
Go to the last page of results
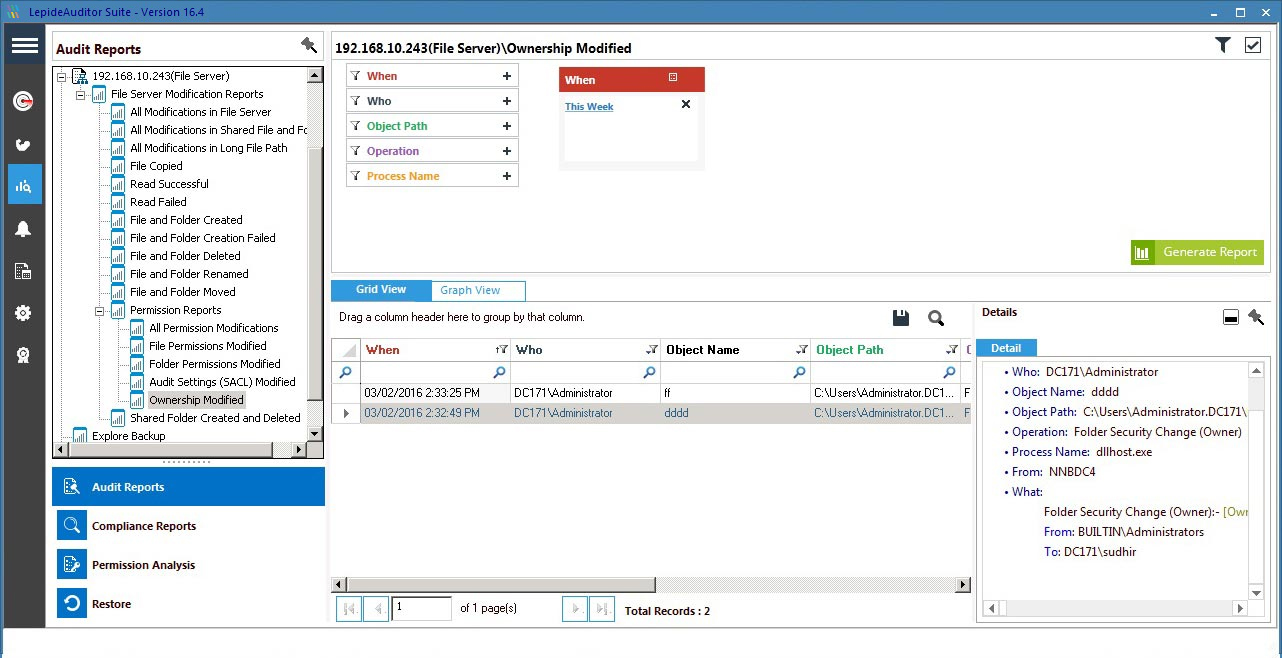[x=602, y=608]
